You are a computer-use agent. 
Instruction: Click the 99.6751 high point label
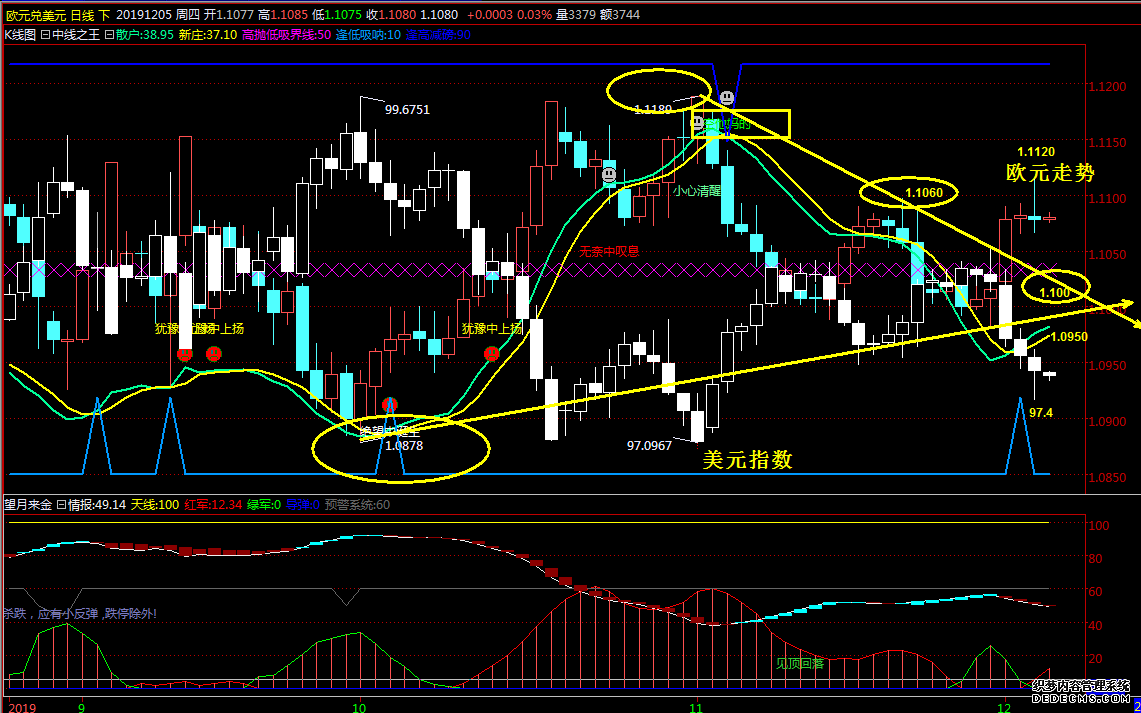(407, 110)
